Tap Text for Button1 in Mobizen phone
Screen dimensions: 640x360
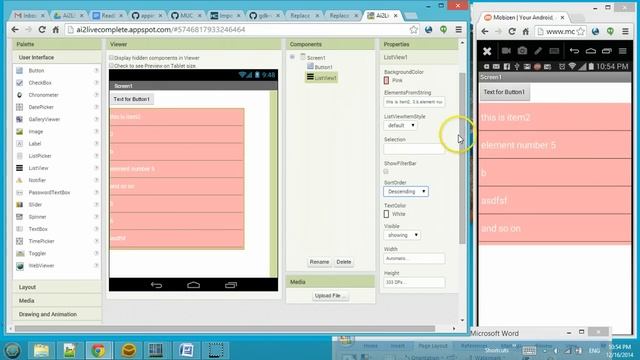[x=504, y=92]
